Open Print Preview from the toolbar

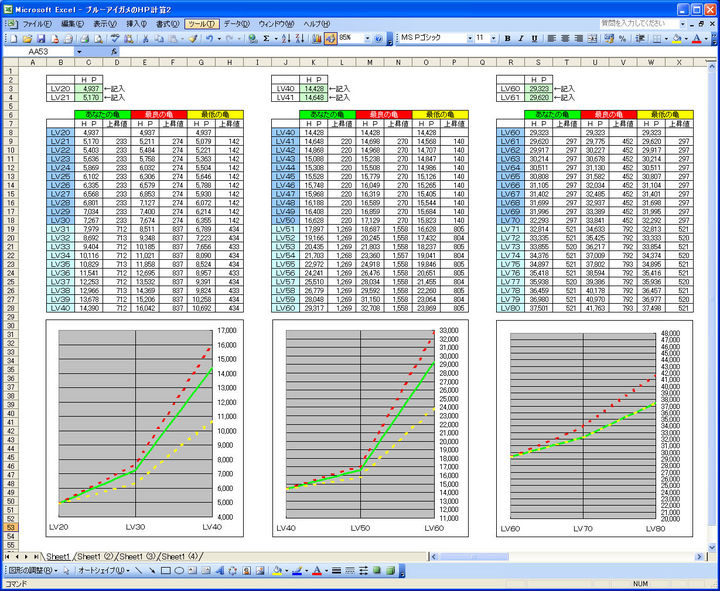click(98, 39)
